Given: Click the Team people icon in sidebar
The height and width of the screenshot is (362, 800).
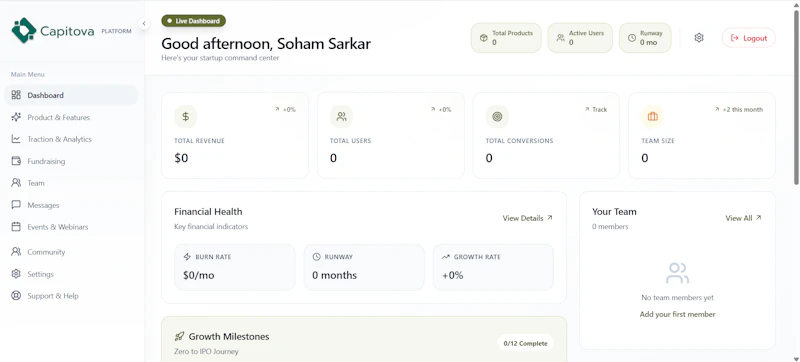Looking at the screenshot, I should tap(16, 183).
